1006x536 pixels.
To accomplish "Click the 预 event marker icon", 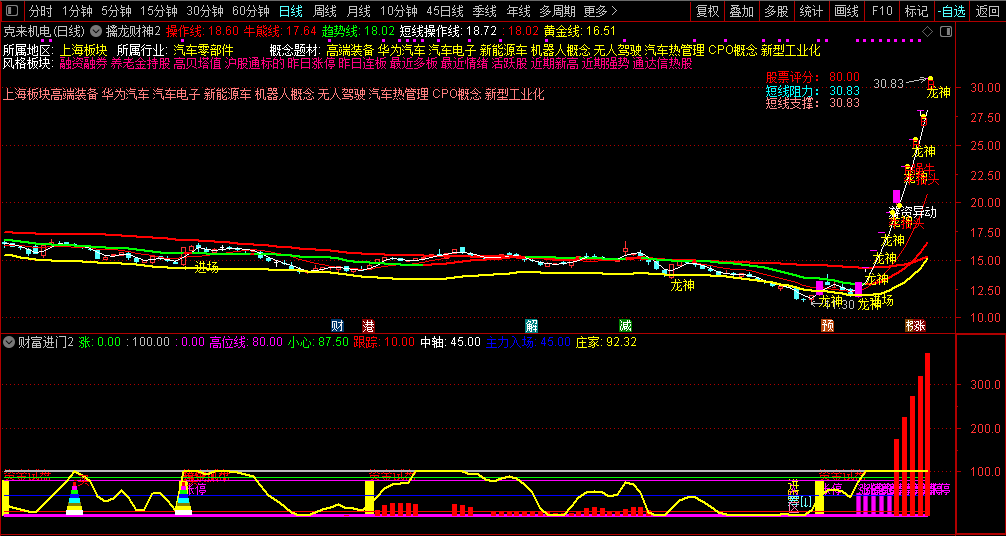I will click(828, 325).
